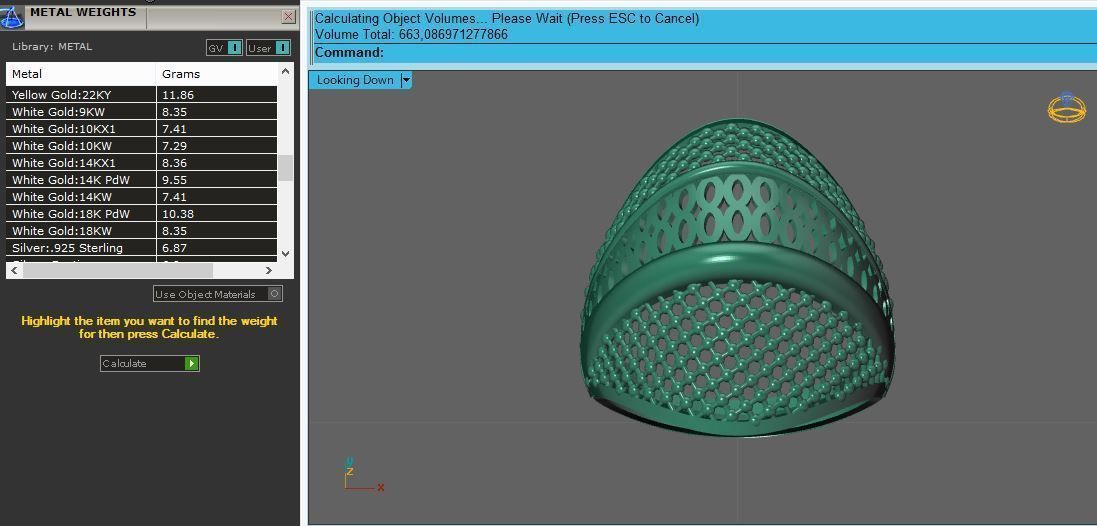1097x526 pixels.
Task: Click the metal list scroll down arrow
Action: [285, 254]
